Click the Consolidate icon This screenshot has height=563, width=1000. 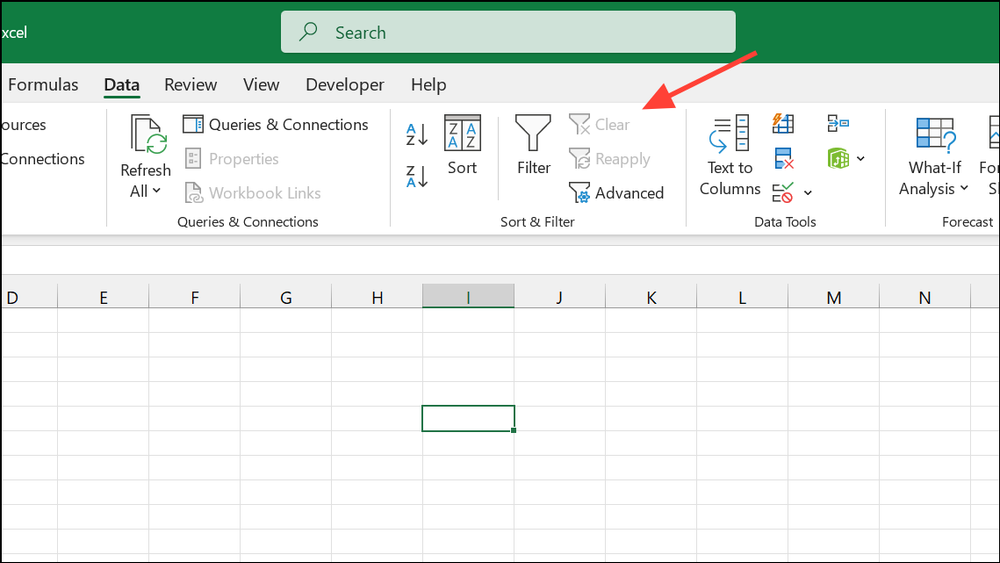(838, 123)
